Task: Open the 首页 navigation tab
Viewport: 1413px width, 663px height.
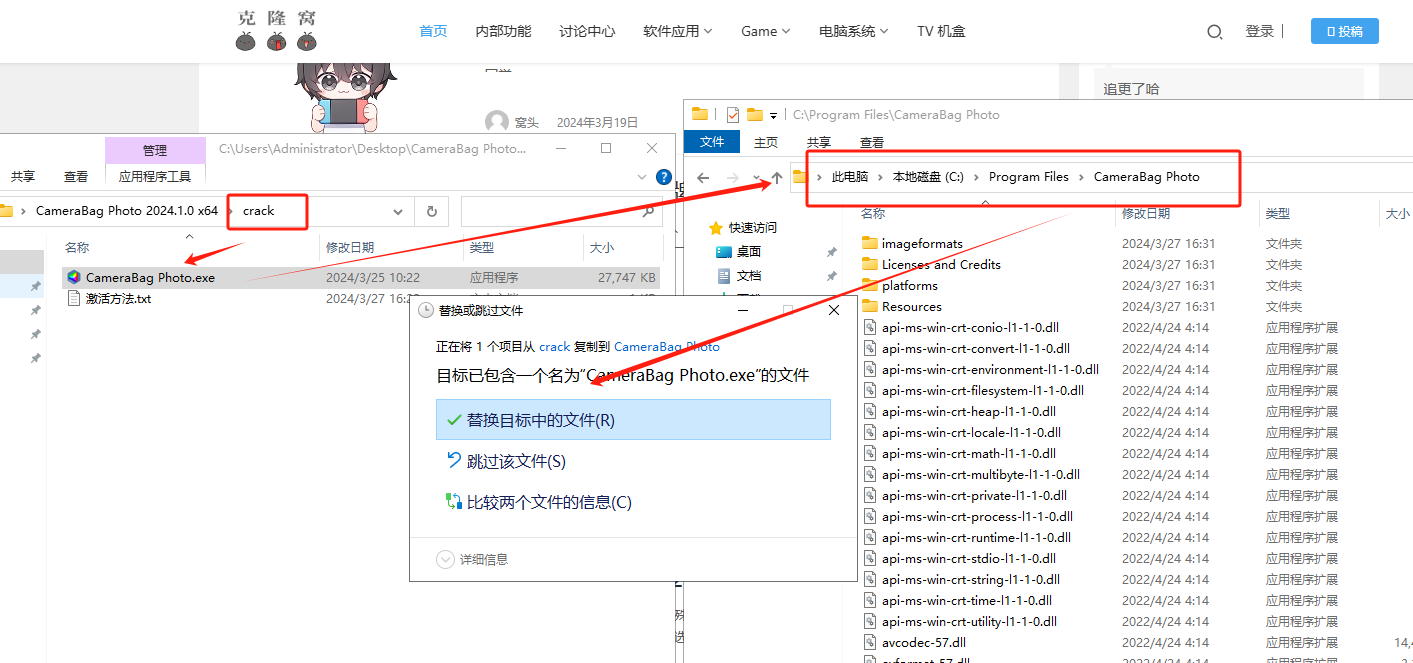Action: (433, 31)
